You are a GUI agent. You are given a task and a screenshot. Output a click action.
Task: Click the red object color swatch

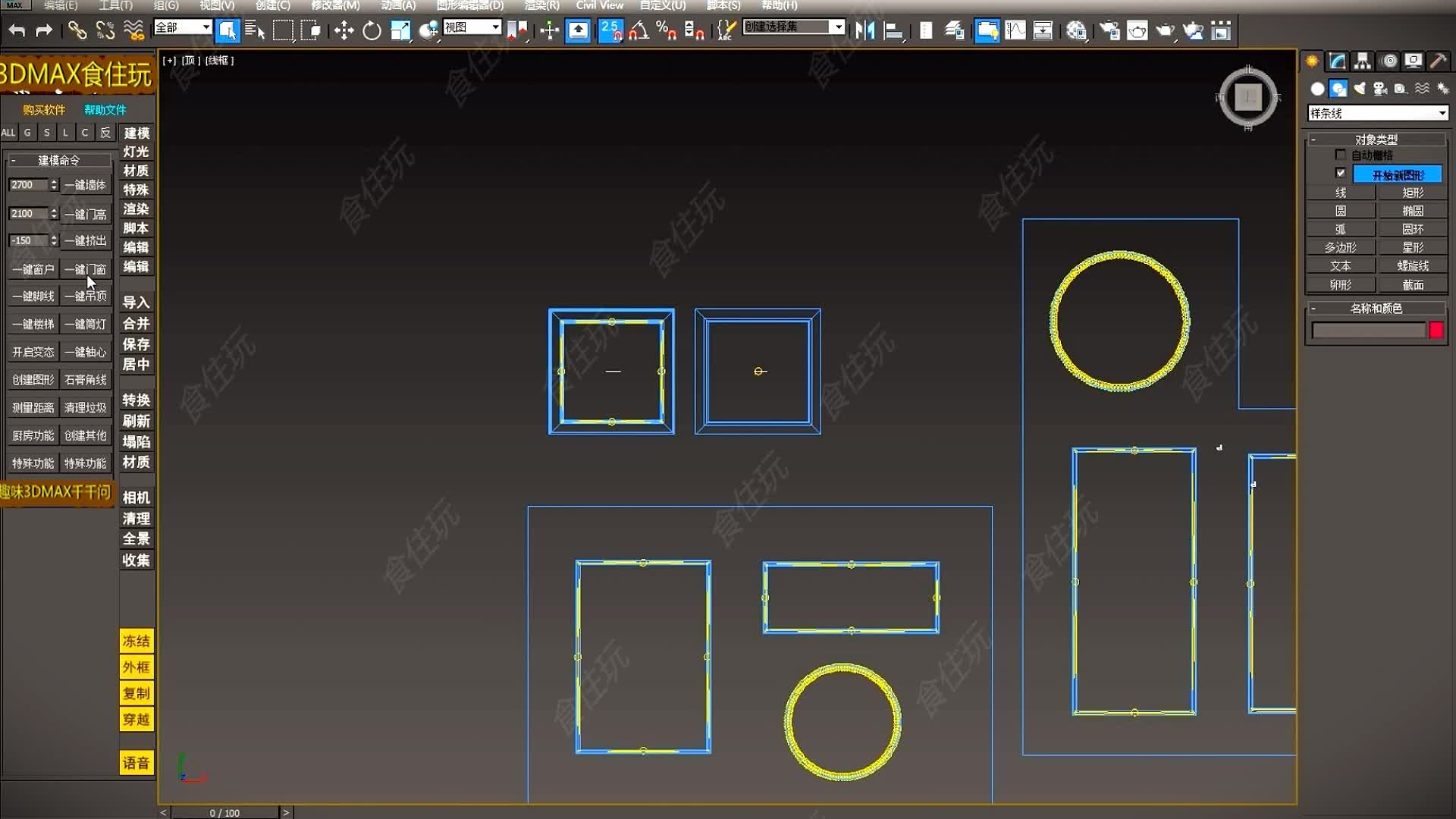pyautogui.click(x=1437, y=330)
